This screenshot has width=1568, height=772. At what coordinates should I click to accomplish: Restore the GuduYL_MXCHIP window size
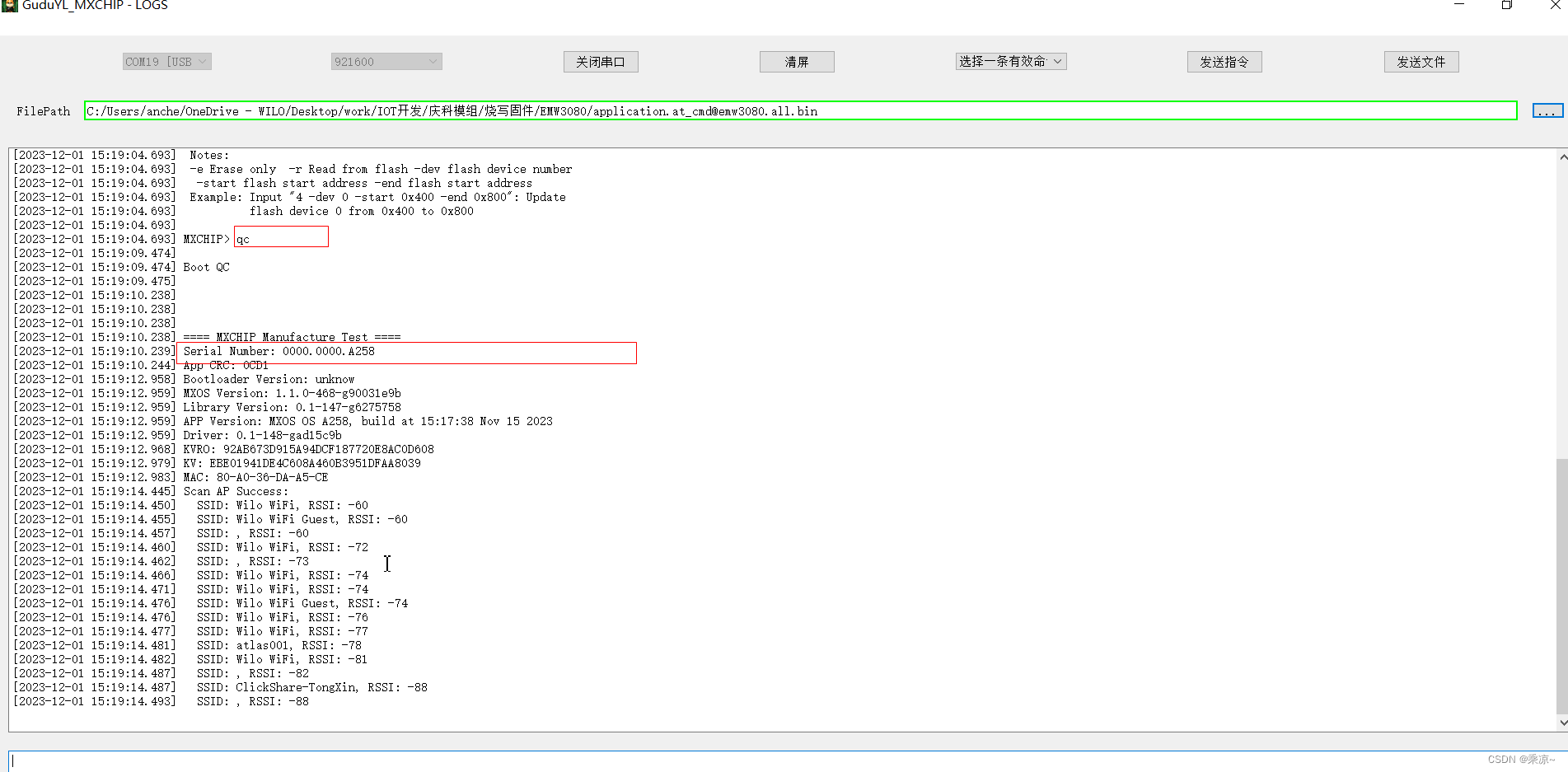tap(1507, 5)
